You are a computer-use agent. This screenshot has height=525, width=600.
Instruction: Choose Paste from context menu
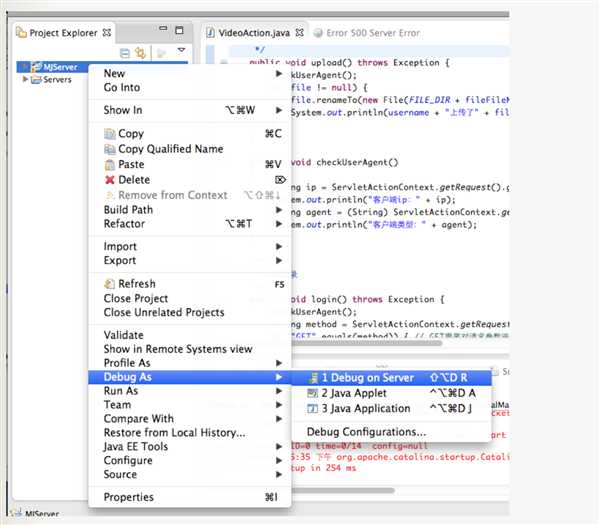click(189, 164)
